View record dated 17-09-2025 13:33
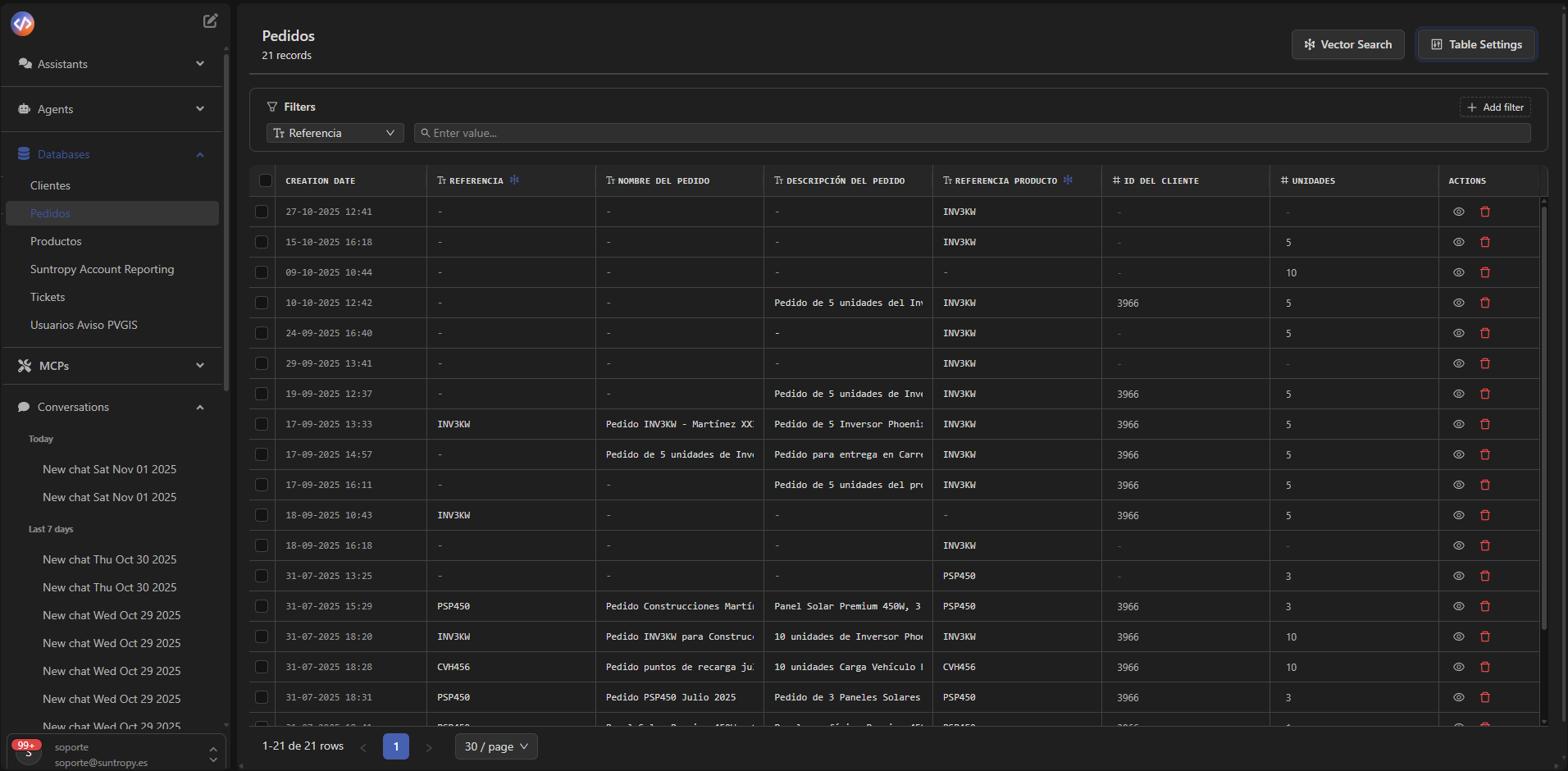The width and height of the screenshot is (1568, 771). click(1459, 424)
